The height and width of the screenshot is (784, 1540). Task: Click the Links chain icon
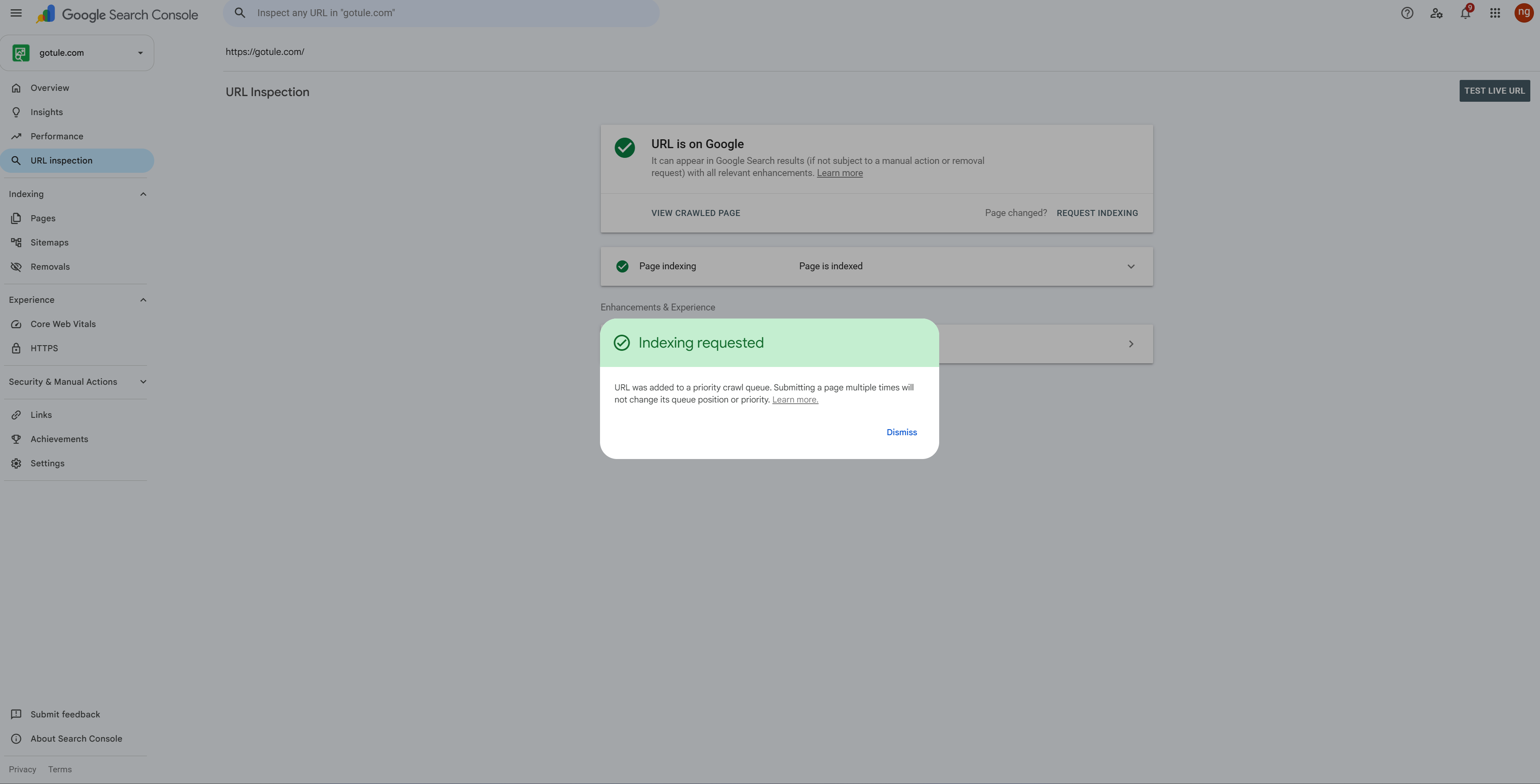16,415
